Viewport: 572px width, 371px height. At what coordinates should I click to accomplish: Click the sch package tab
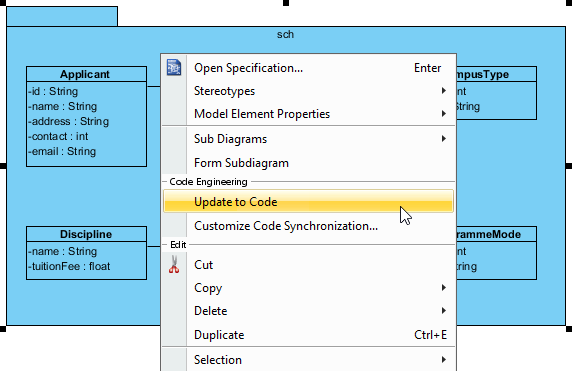pos(62,16)
